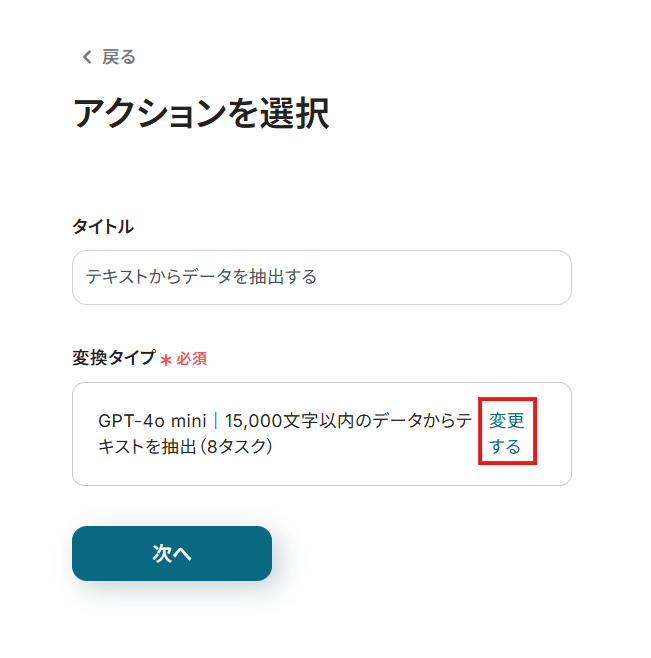This screenshot has width=651, height=658.
Task: Click 変更する to change conversion type
Action: (507, 434)
